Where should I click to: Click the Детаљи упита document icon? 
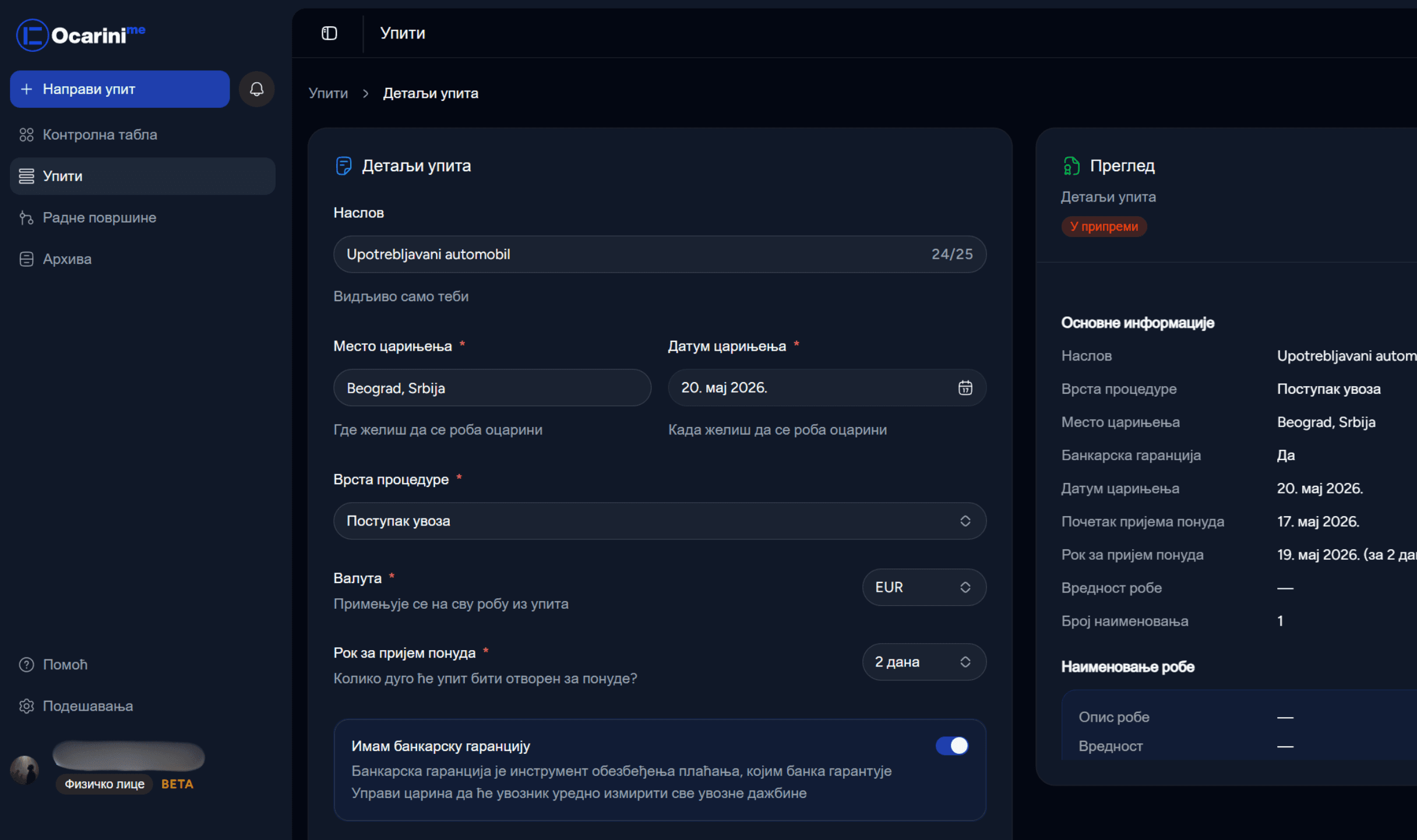pyautogui.click(x=344, y=166)
